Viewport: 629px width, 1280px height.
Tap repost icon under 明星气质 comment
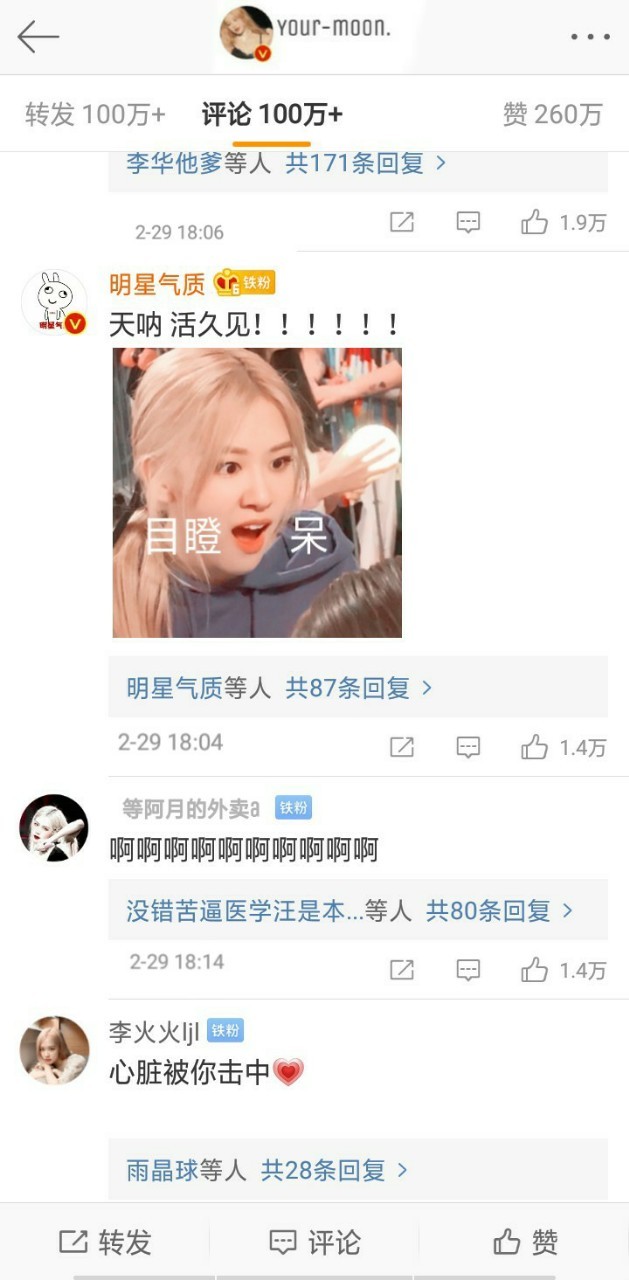pyautogui.click(x=401, y=746)
